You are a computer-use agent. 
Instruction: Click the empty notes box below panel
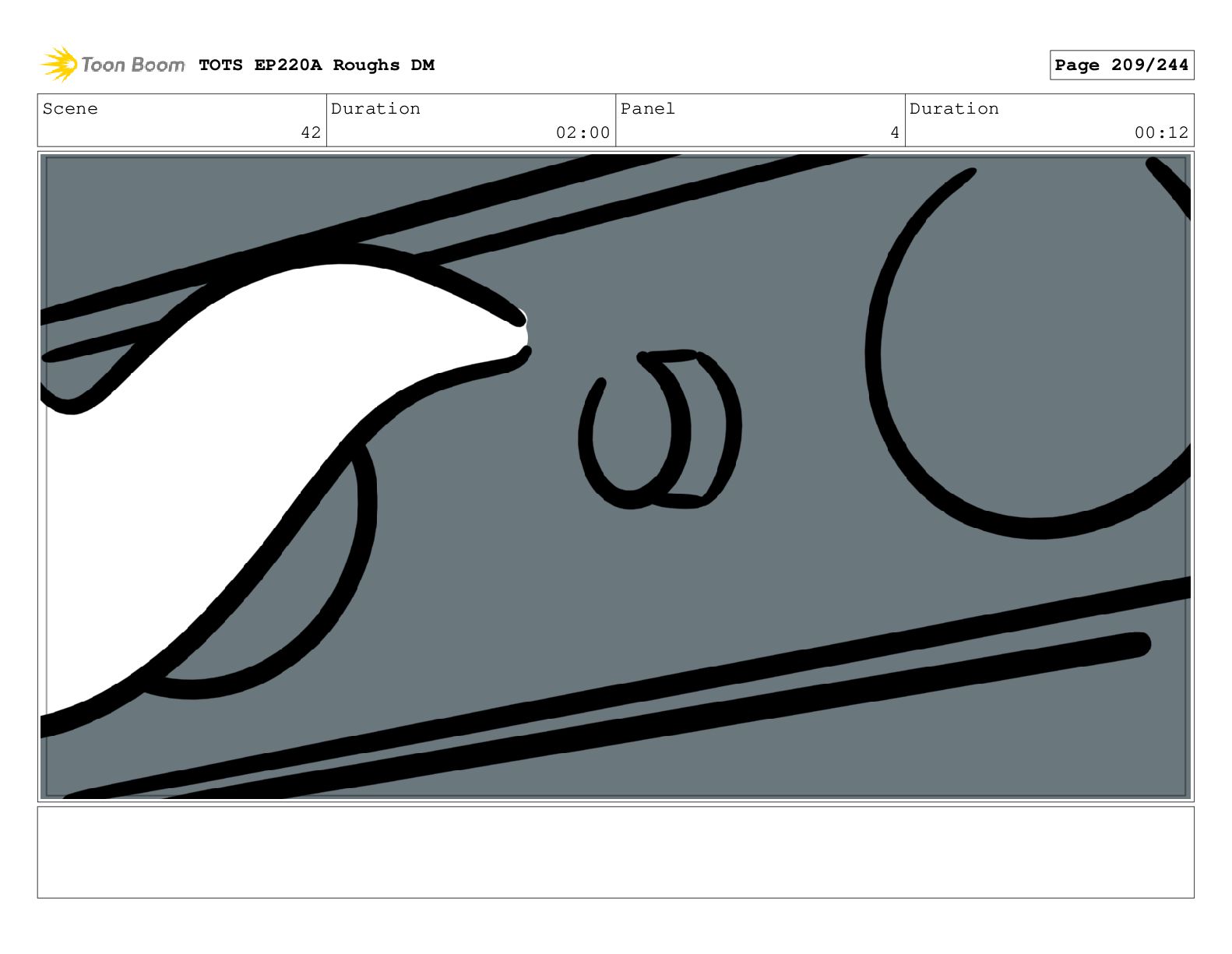(615, 852)
